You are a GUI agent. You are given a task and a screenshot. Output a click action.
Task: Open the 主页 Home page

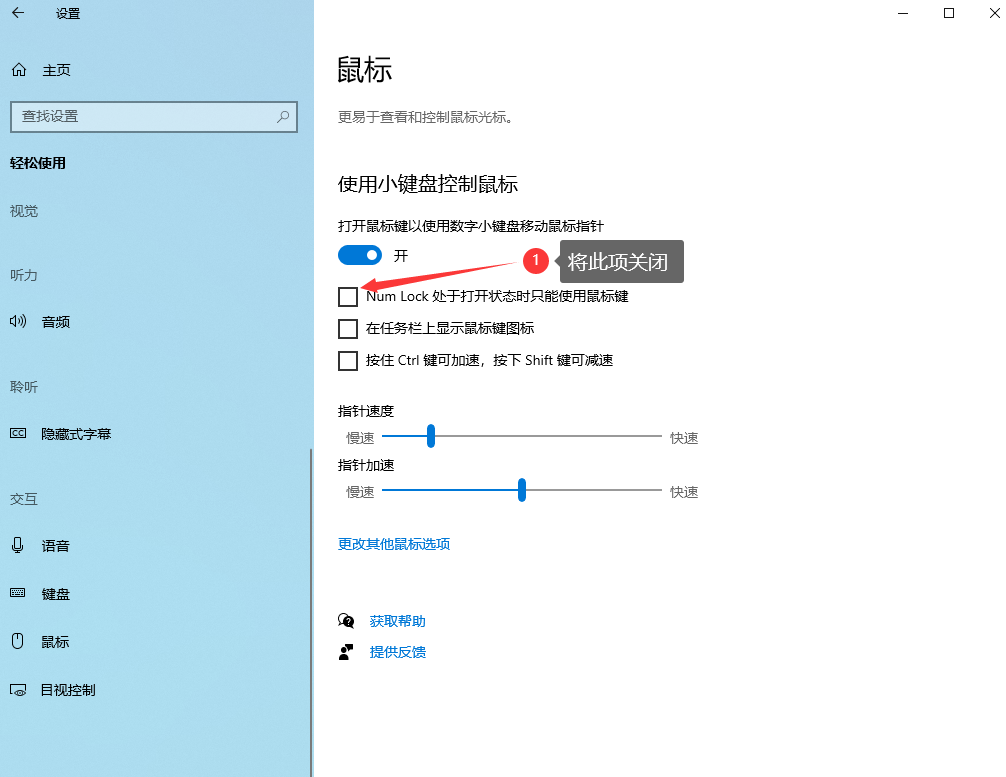click(x=56, y=70)
